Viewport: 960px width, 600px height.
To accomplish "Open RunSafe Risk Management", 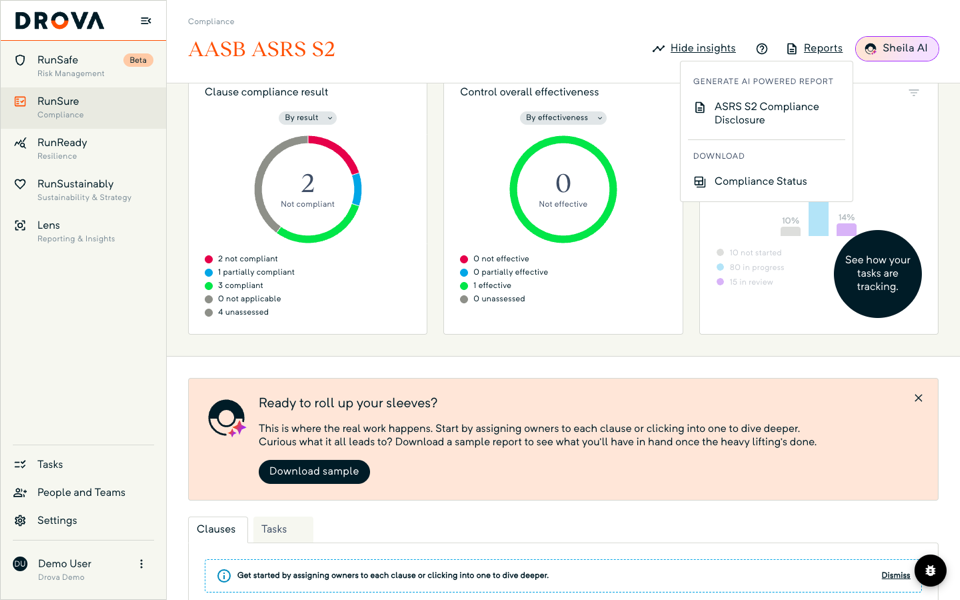I will pyautogui.click(x=83, y=66).
